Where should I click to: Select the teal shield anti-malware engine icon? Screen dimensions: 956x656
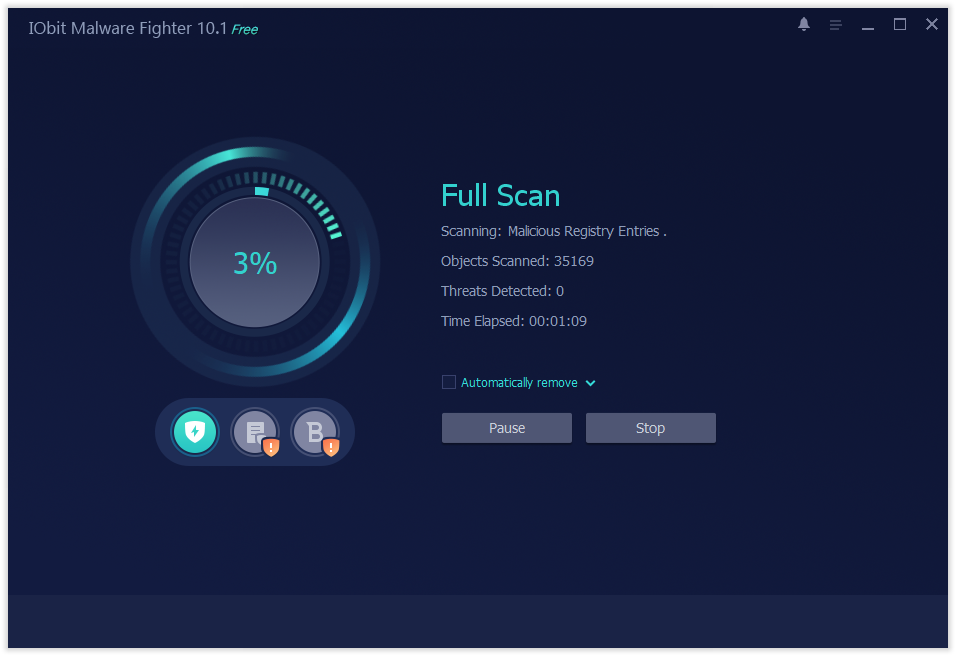(195, 432)
